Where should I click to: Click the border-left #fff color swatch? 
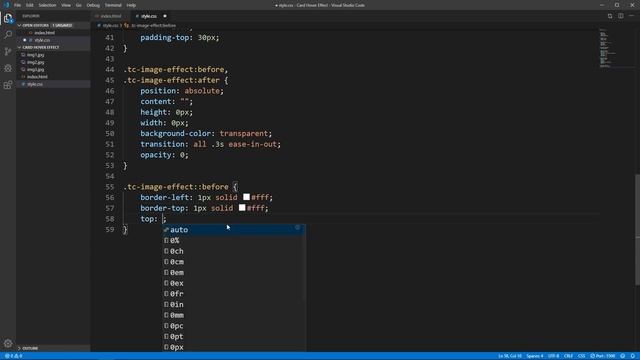pos(246,197)
